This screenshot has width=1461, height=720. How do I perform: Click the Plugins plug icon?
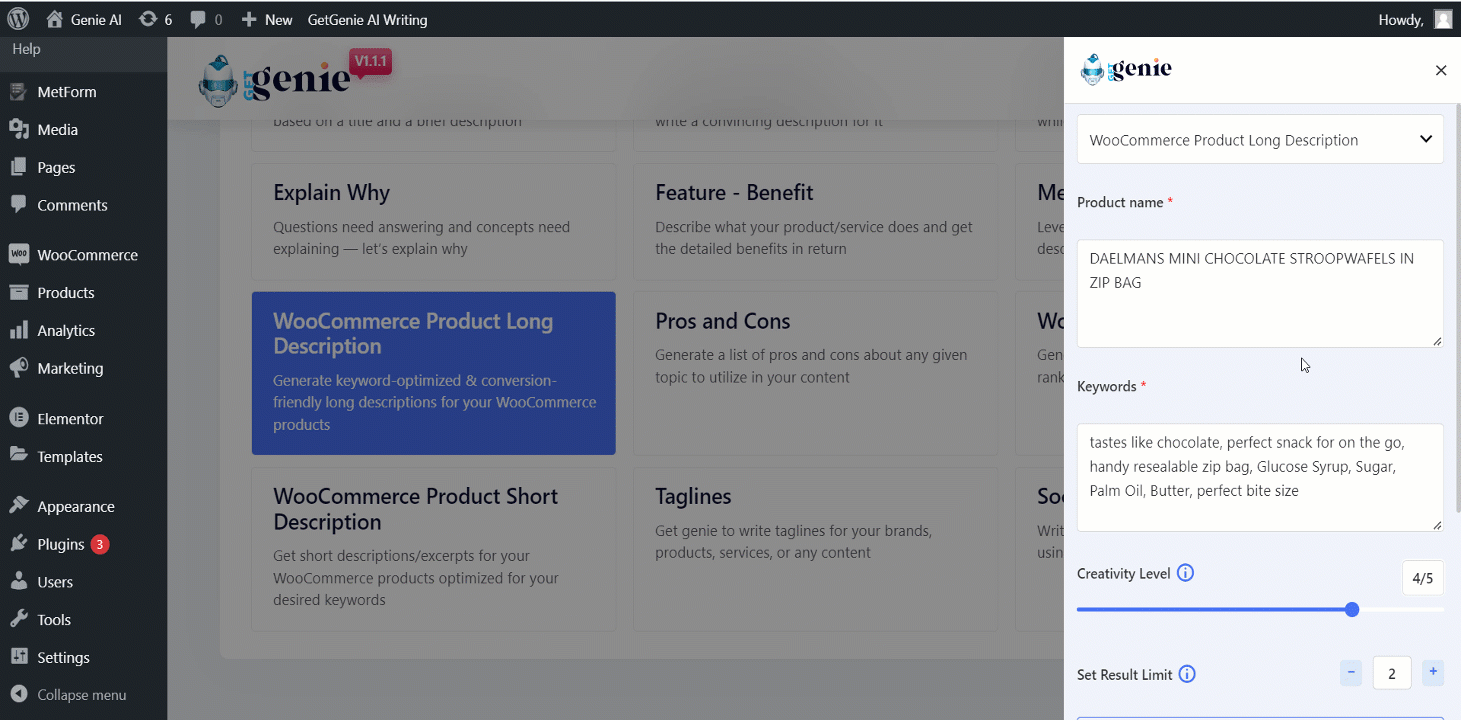coord(19,544)
